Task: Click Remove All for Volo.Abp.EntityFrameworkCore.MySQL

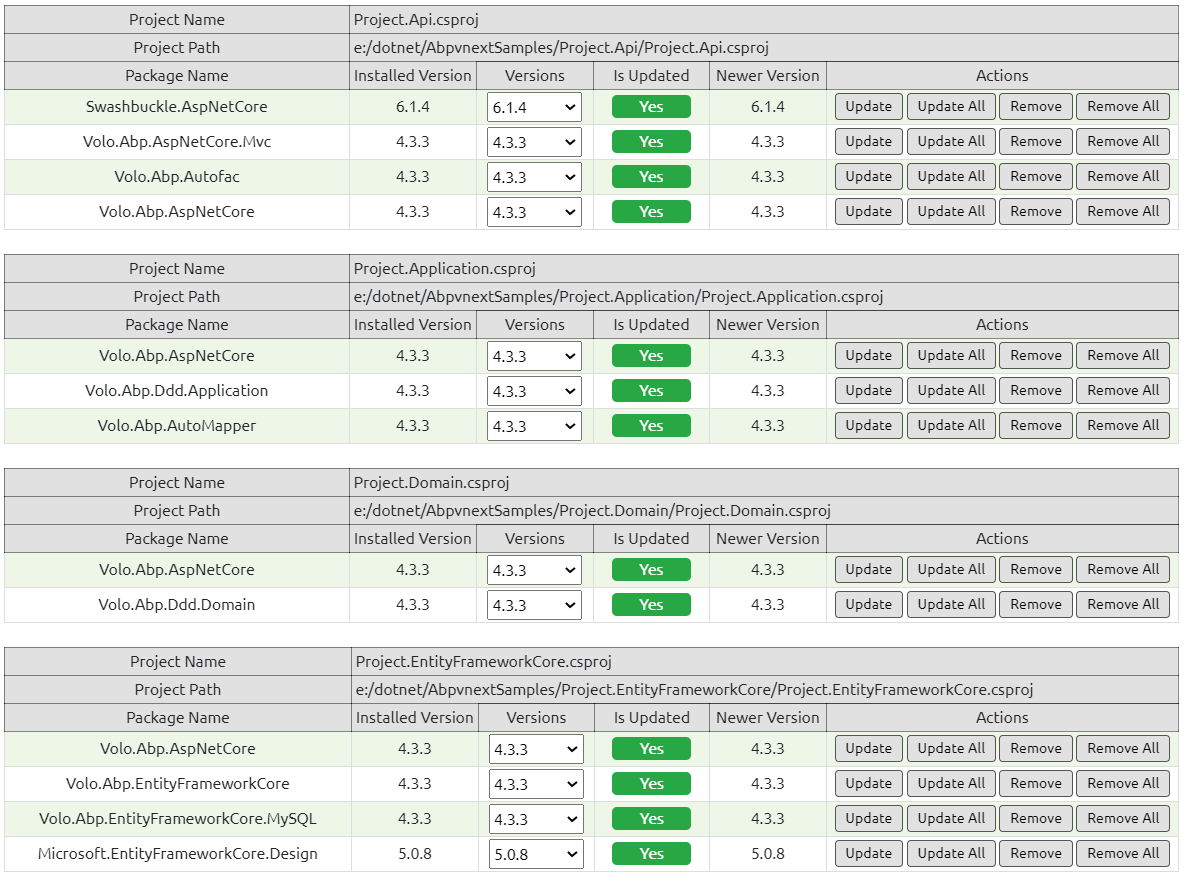Action: pyautogui.click(x=1123, y=818)
